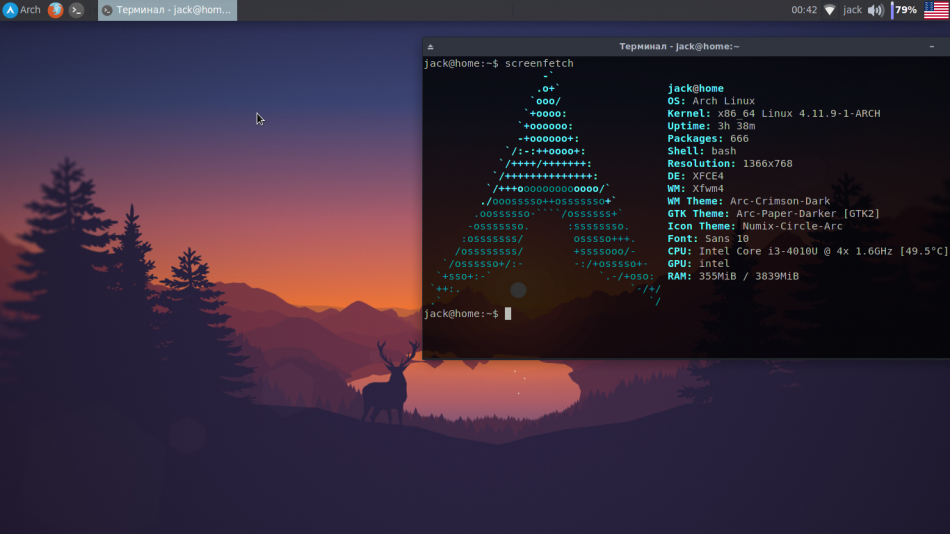Click the 'Uptime: 3h 38m' line
The height and width of the screenshot is (534, 950).
[x=711, y=126]
